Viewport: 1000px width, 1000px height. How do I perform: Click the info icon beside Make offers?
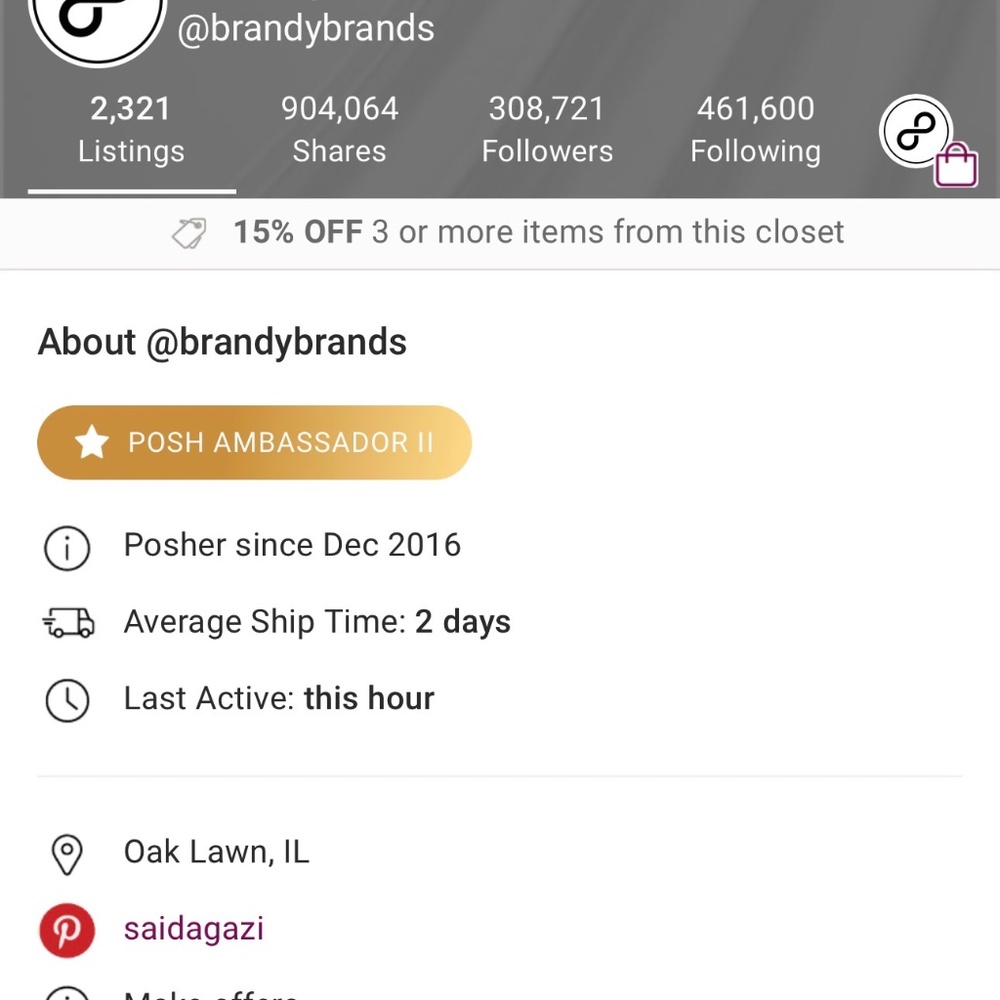point(66,996)
